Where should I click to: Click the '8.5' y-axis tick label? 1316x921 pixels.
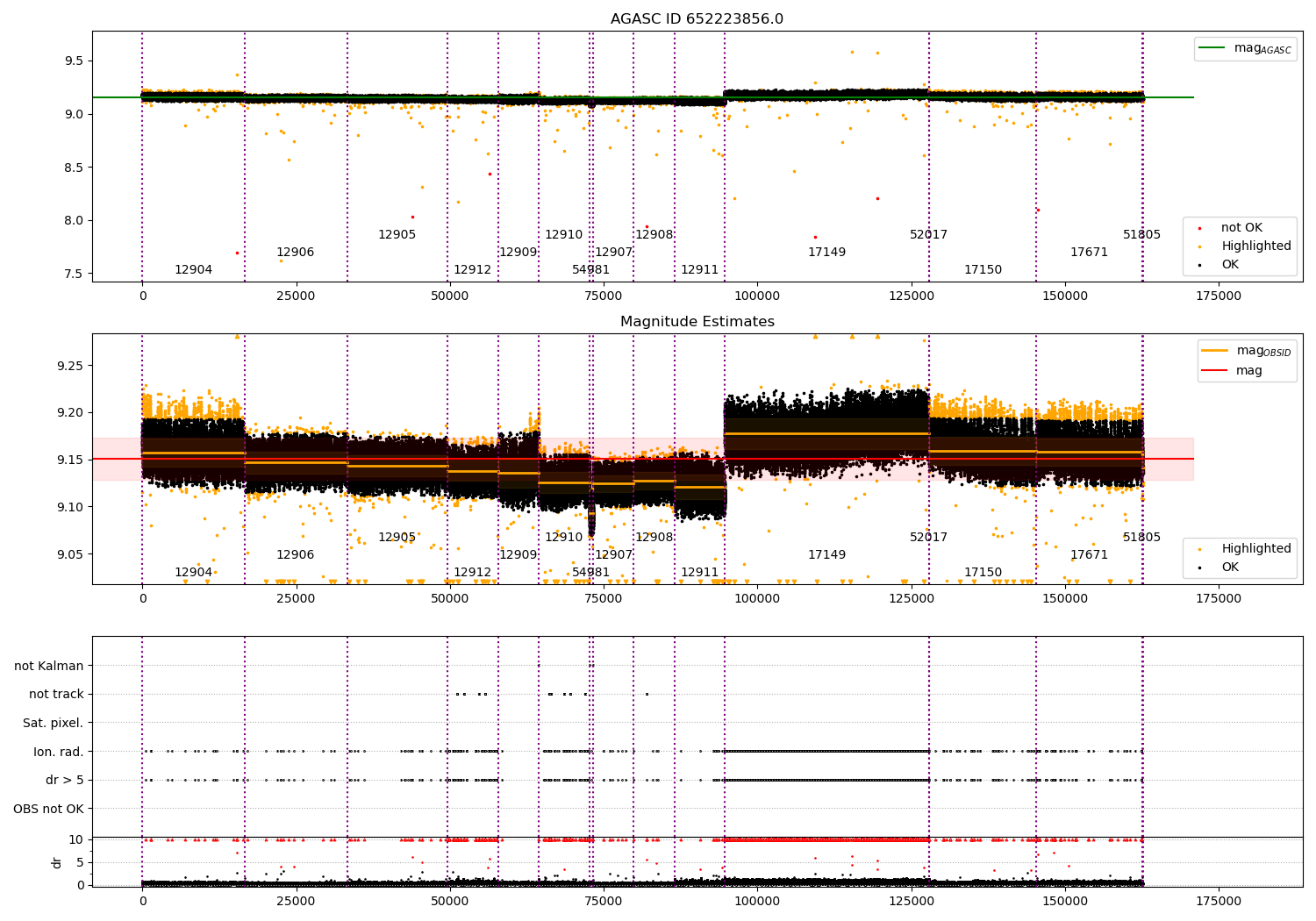pos(74,168)
